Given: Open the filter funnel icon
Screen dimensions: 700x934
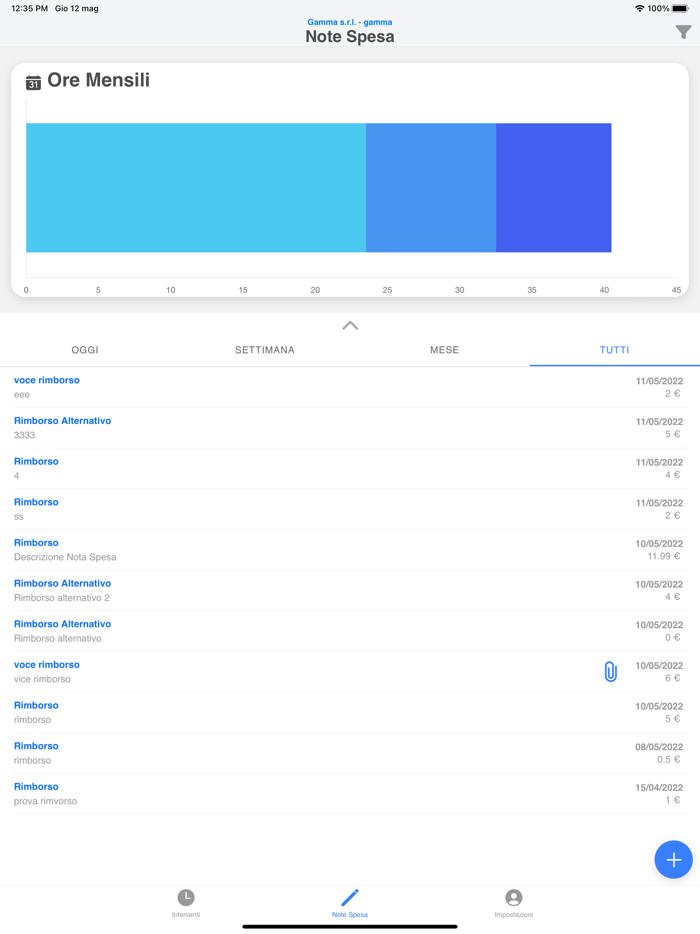Looking at the screenshot, I should [x=683, y=32].
